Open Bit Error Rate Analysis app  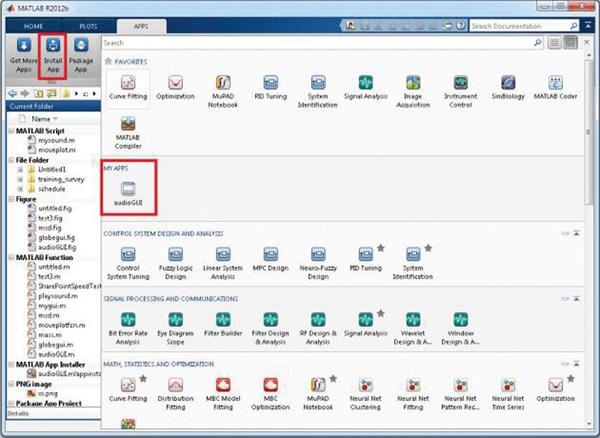(x=128, y=329)
